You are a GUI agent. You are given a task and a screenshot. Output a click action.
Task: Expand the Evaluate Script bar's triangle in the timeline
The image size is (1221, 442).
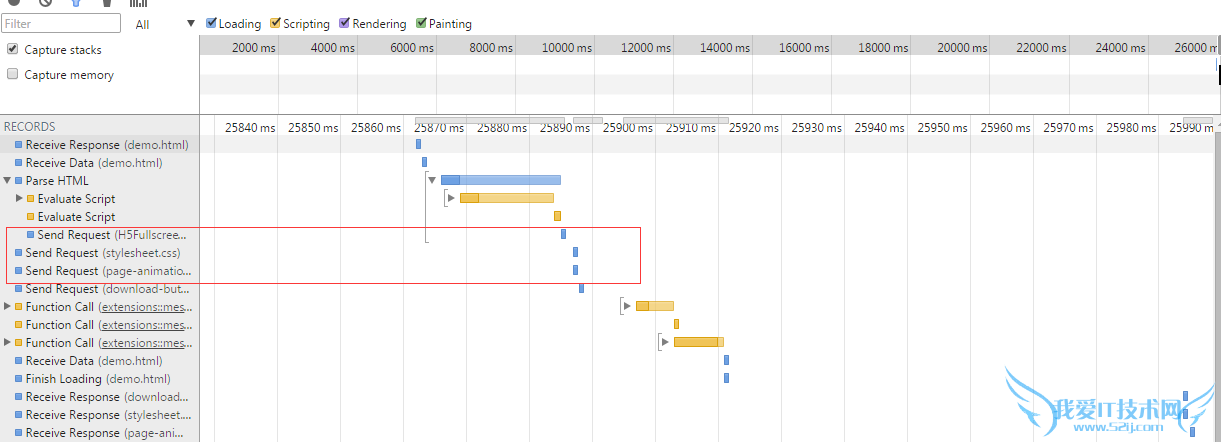click(x=451, y=198)
